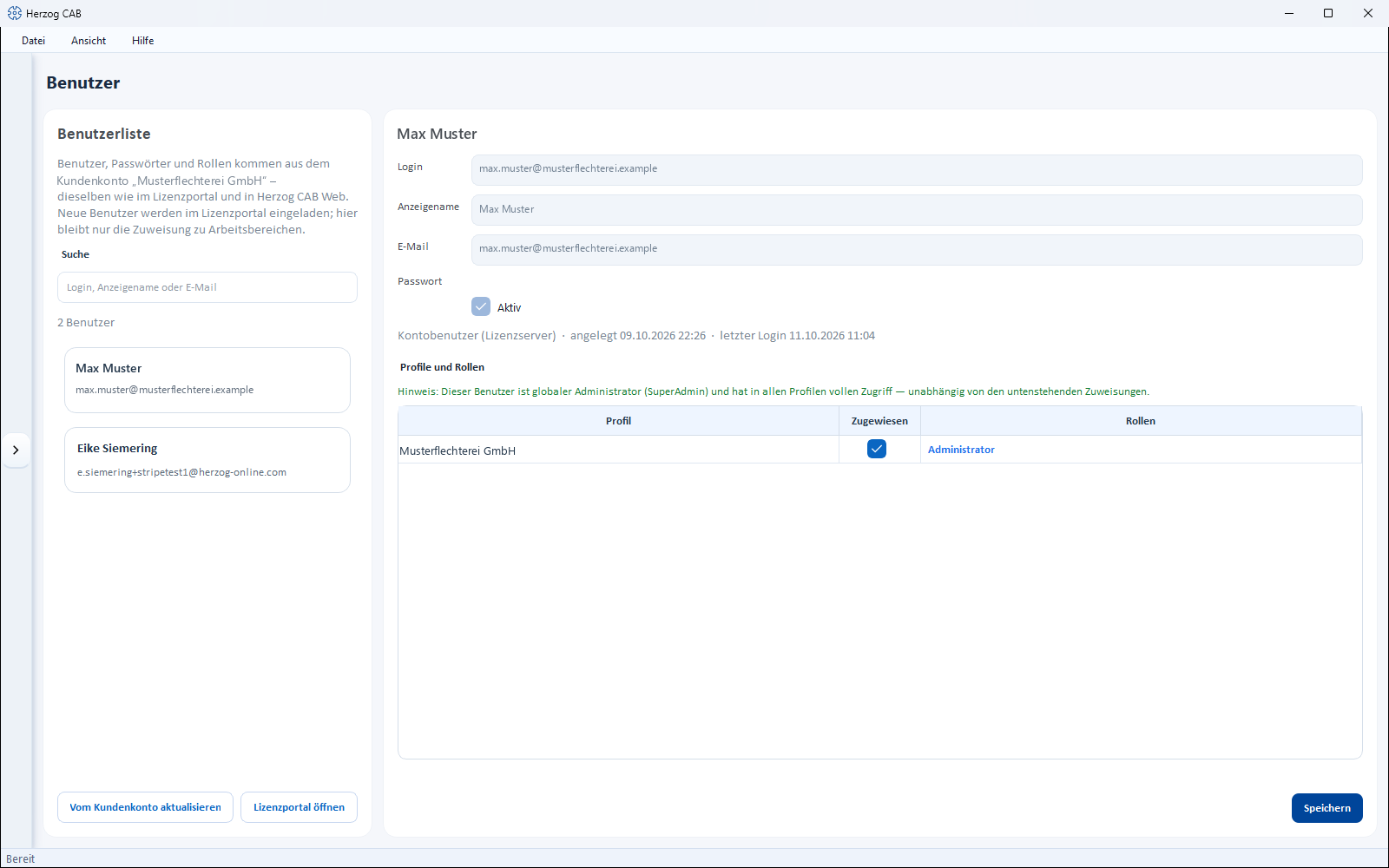Click the Zugewiesen column header
The width and height of the screenshot is (1389, 868).
coord(879,421)
